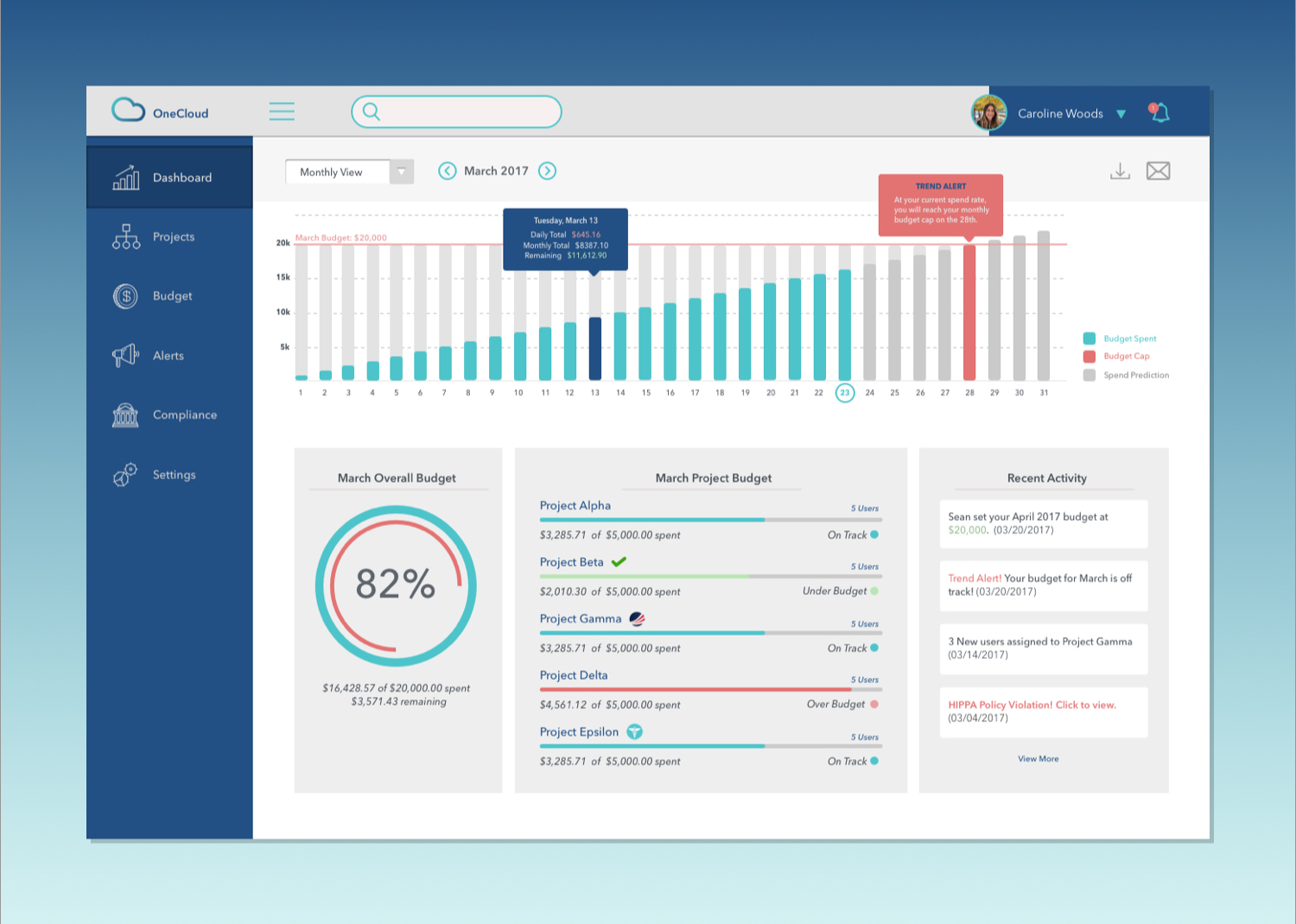Click the Project Alpha On Track status dot
This screenshot has width=1296, height=924.
coord(874,535)
